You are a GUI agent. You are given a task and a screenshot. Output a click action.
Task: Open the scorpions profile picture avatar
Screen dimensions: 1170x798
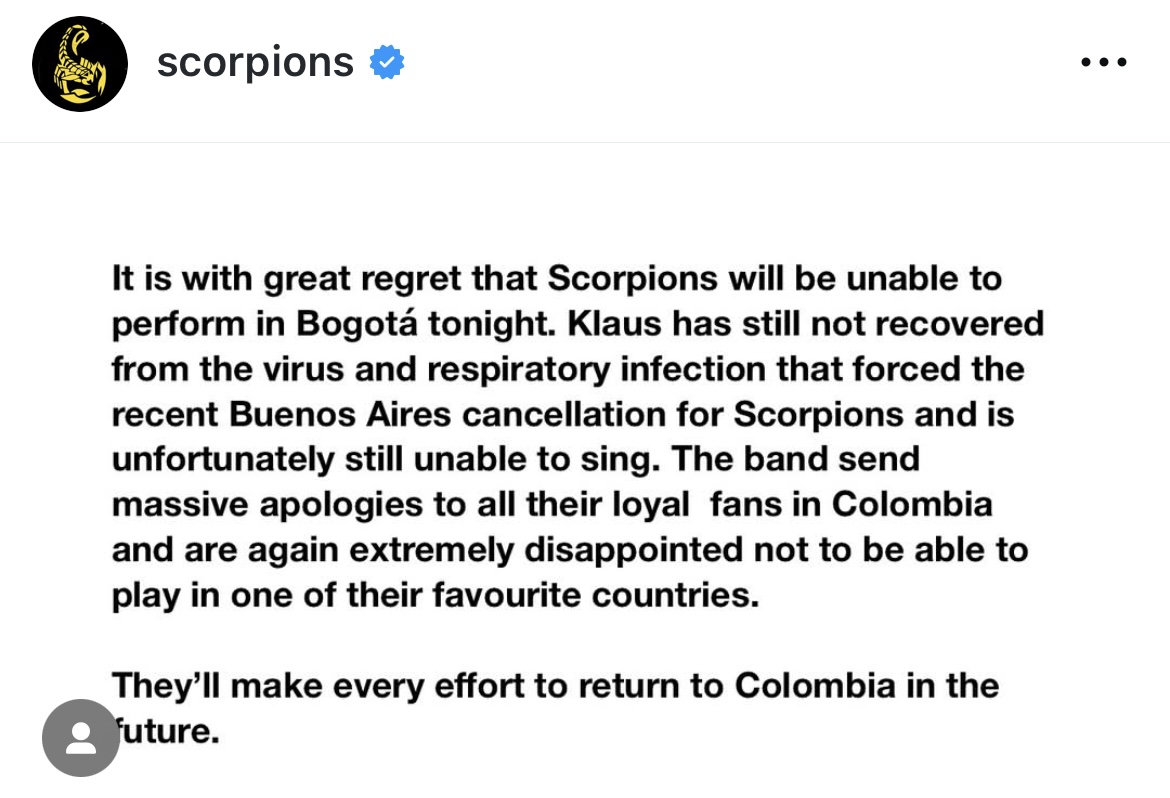point(80,63)
